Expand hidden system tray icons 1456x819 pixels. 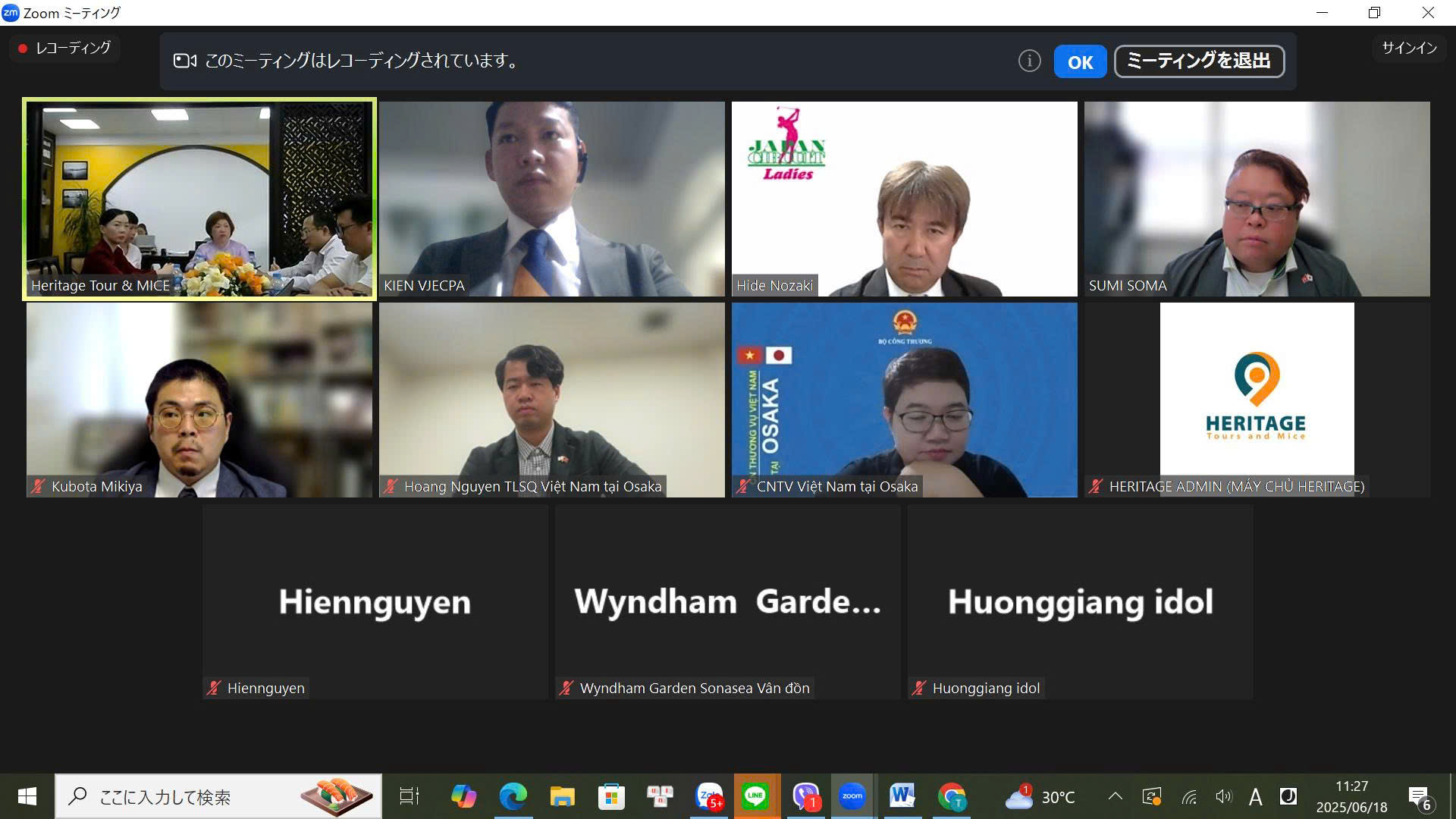[x=1115, y=796]
